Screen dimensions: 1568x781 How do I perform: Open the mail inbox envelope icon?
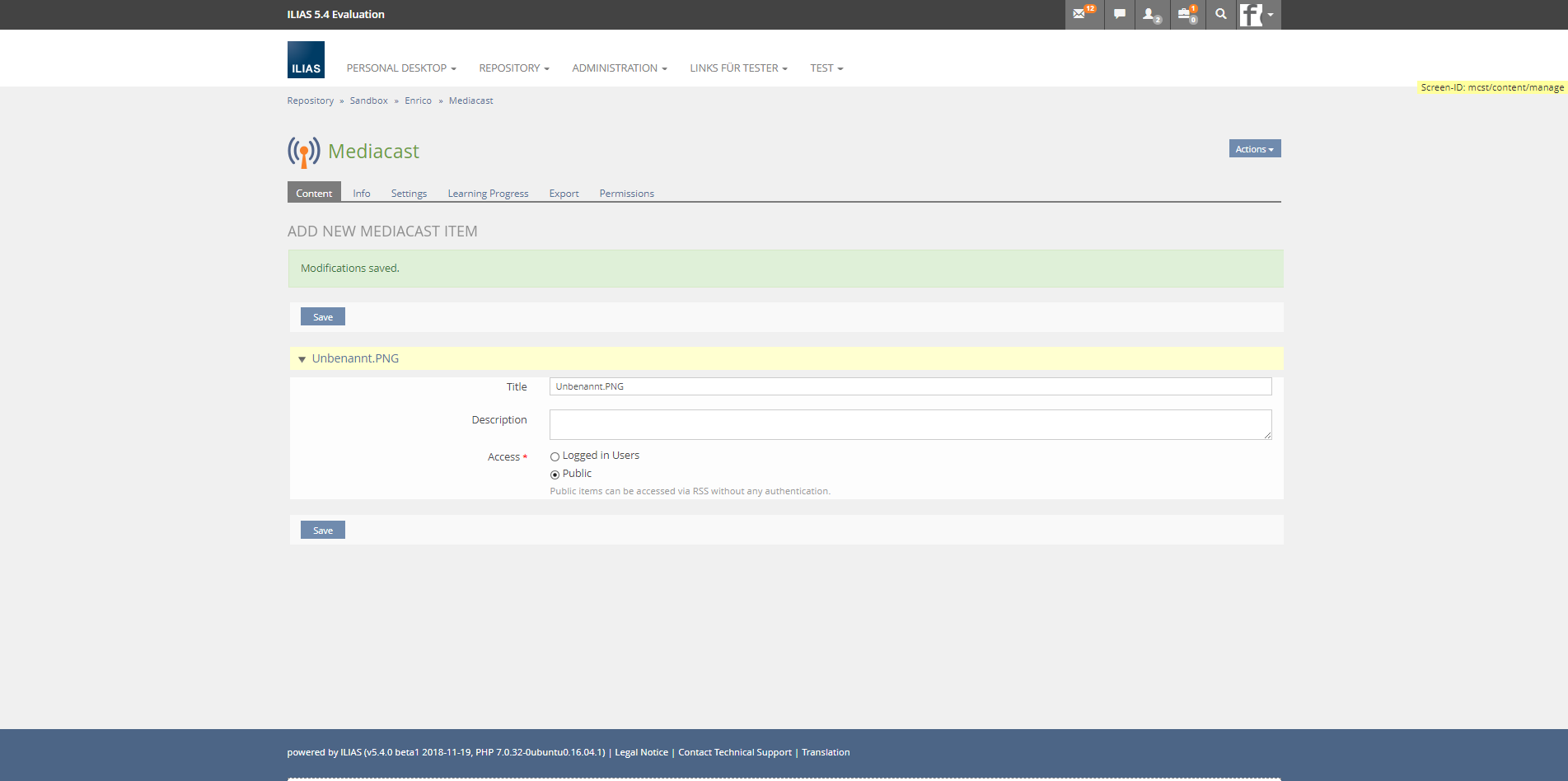[1080, 14]
